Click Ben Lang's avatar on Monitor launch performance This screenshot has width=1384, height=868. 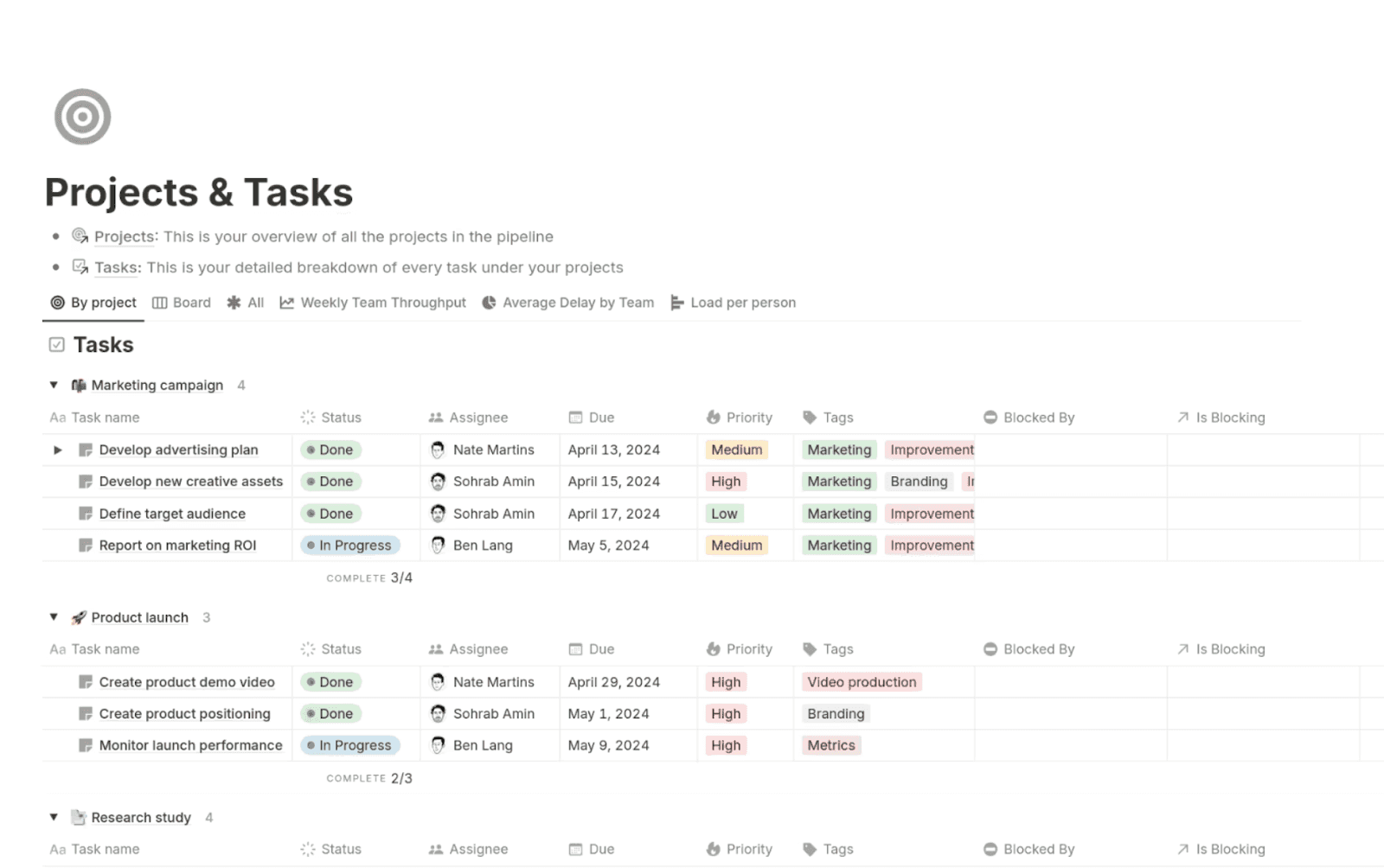(439, 745)
